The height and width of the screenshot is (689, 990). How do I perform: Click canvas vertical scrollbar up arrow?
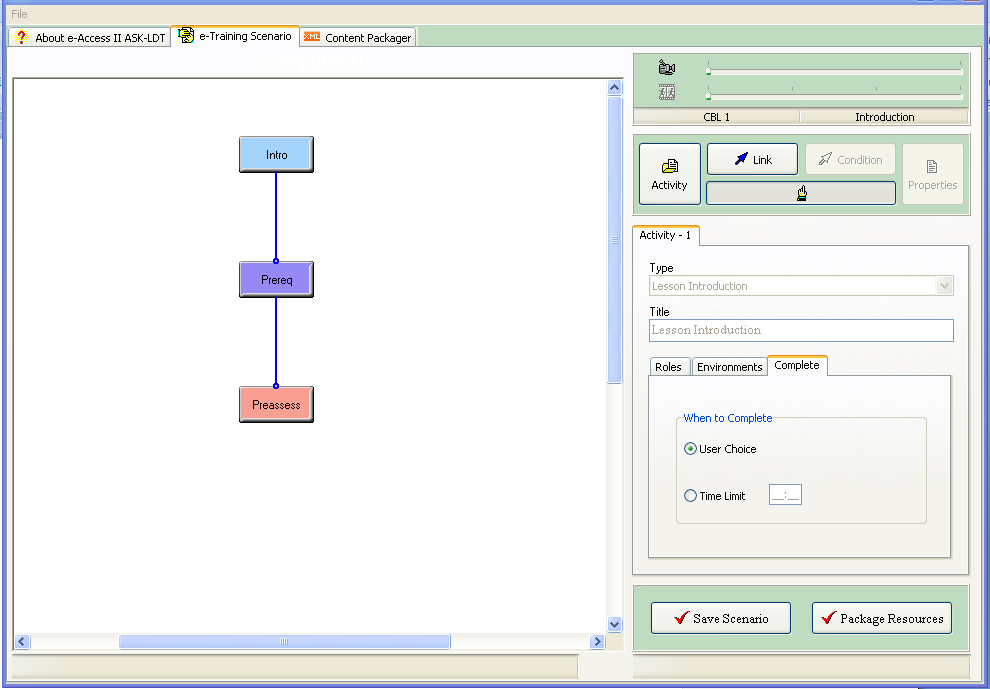[614, 88]
